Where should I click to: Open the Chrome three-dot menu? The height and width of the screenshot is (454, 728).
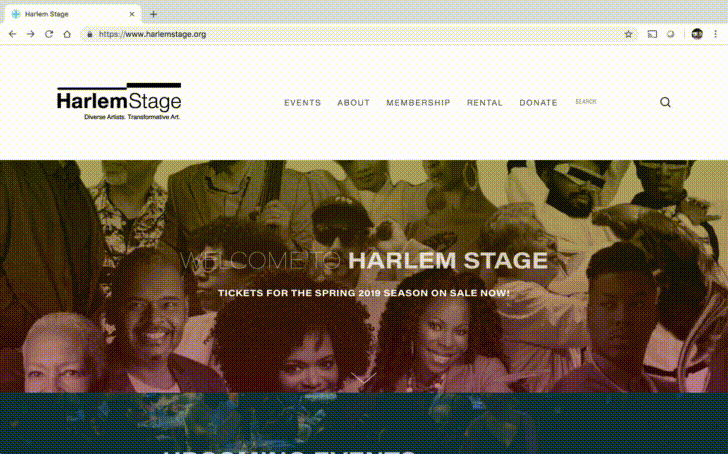(x=715, y=34)
